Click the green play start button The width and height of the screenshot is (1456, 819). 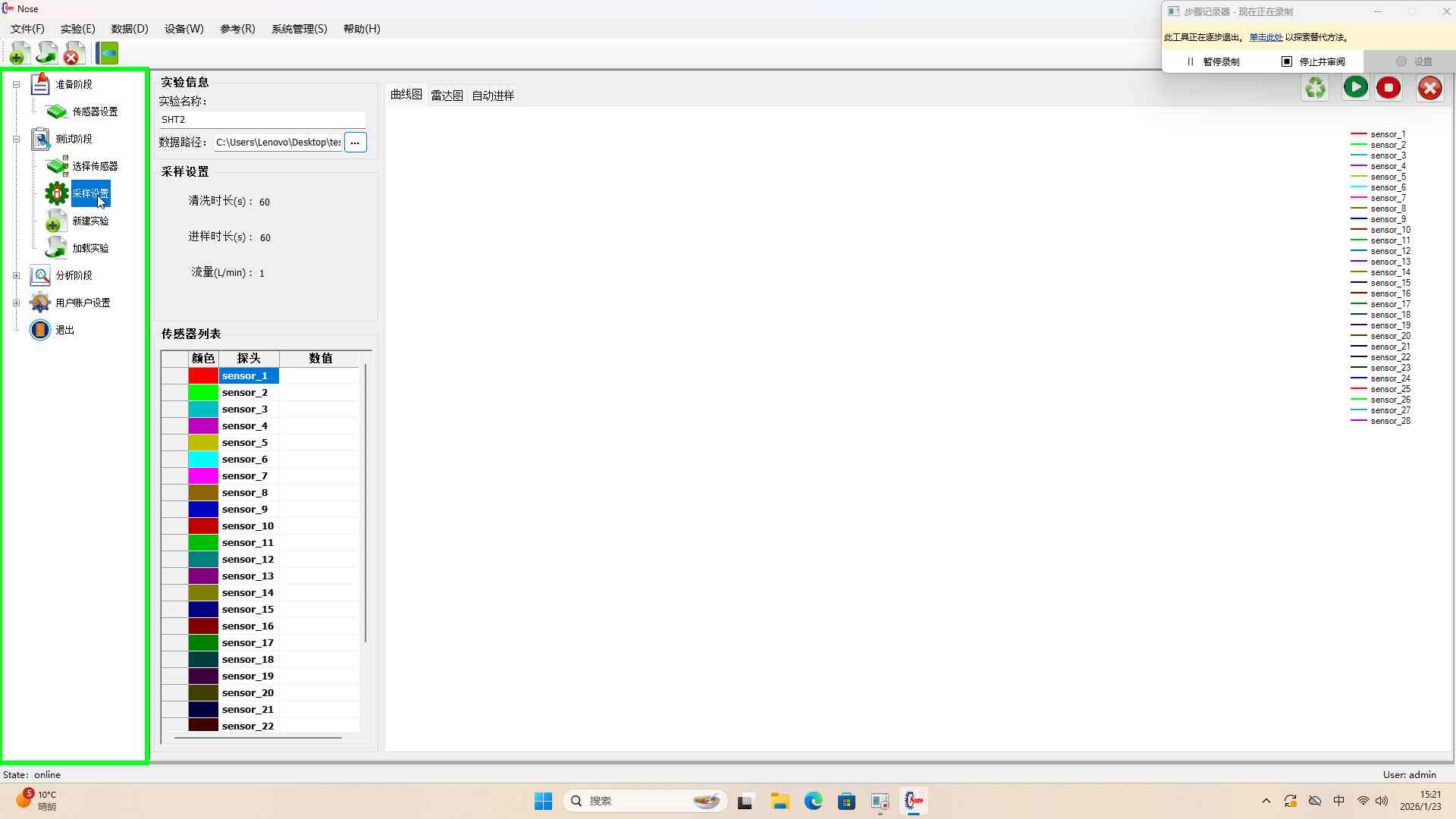click(x=1355, y=87)
